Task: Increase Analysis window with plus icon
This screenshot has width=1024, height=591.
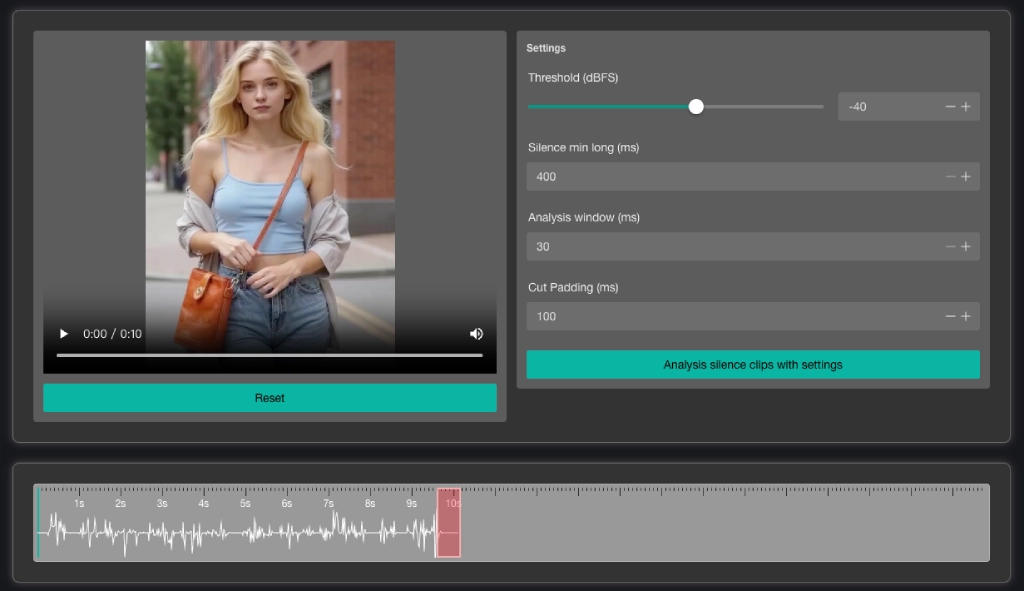Action: click(x=966, y=247)
